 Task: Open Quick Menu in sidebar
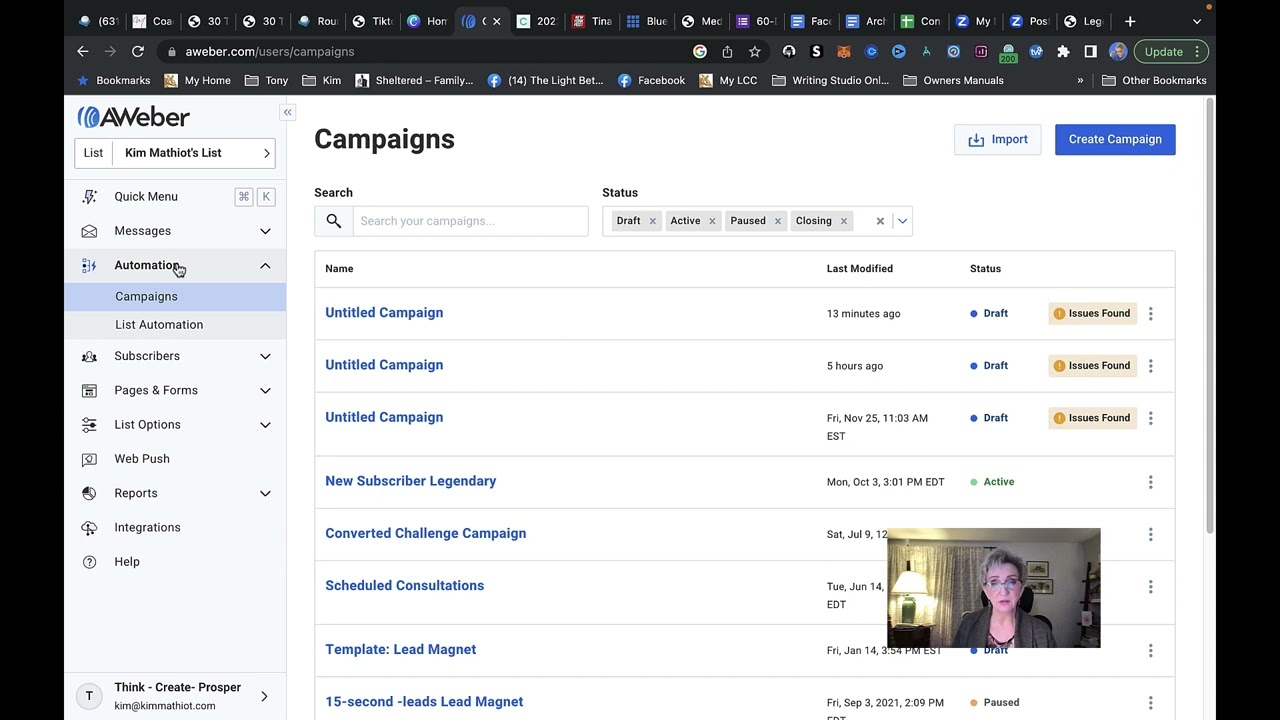(x=146, y=197)
